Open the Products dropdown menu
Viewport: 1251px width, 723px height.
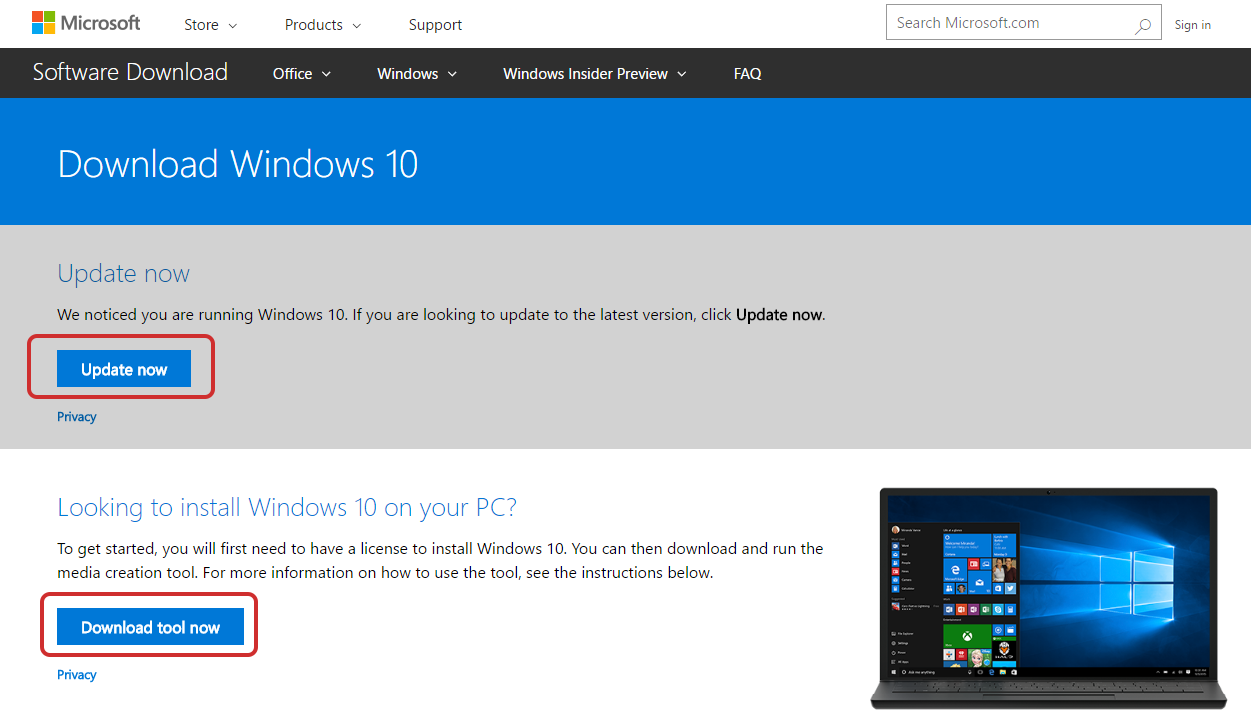[x=323, y=25]
